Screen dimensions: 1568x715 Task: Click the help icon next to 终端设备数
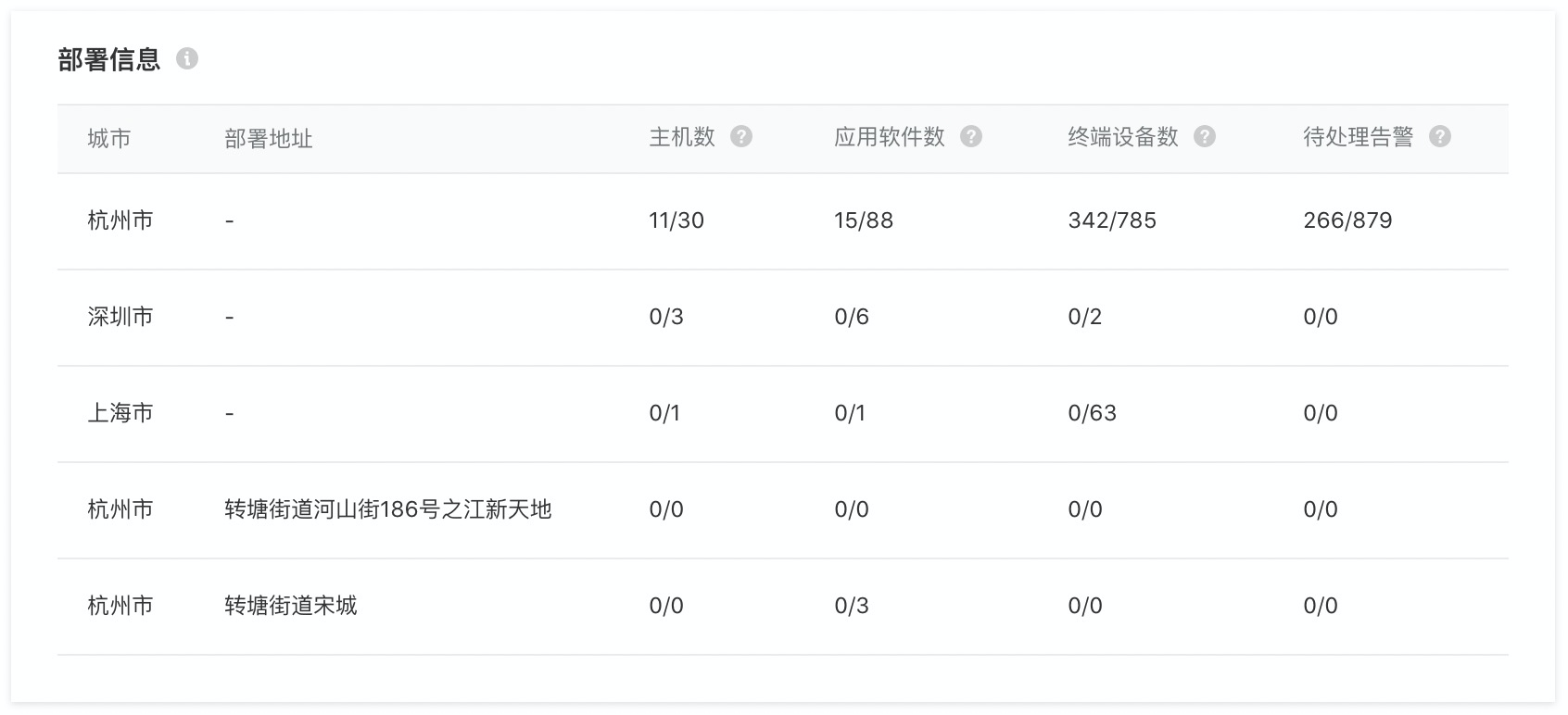[1205, 136]
